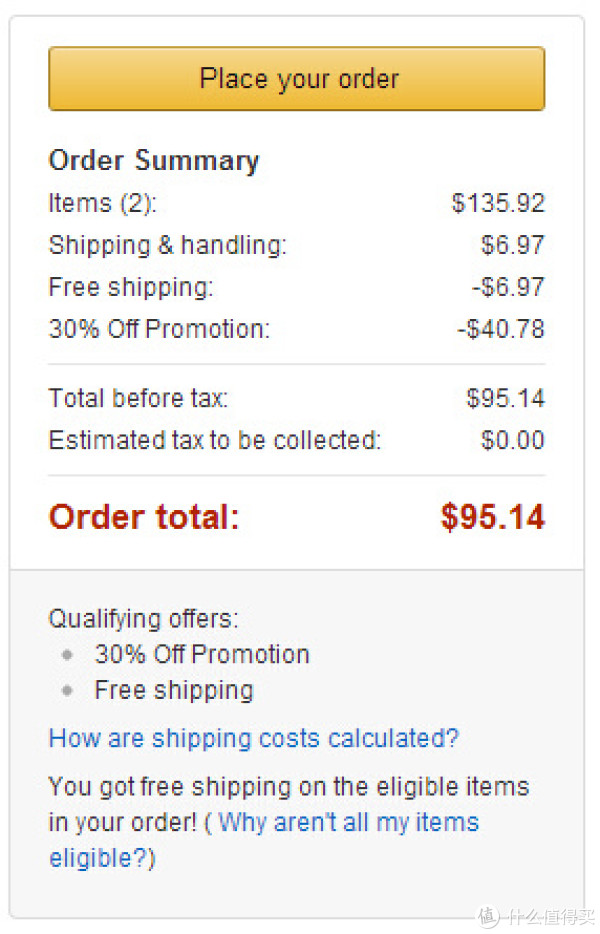Select the Shipping & handling label
600x934 pixels.
coord(167,245)
